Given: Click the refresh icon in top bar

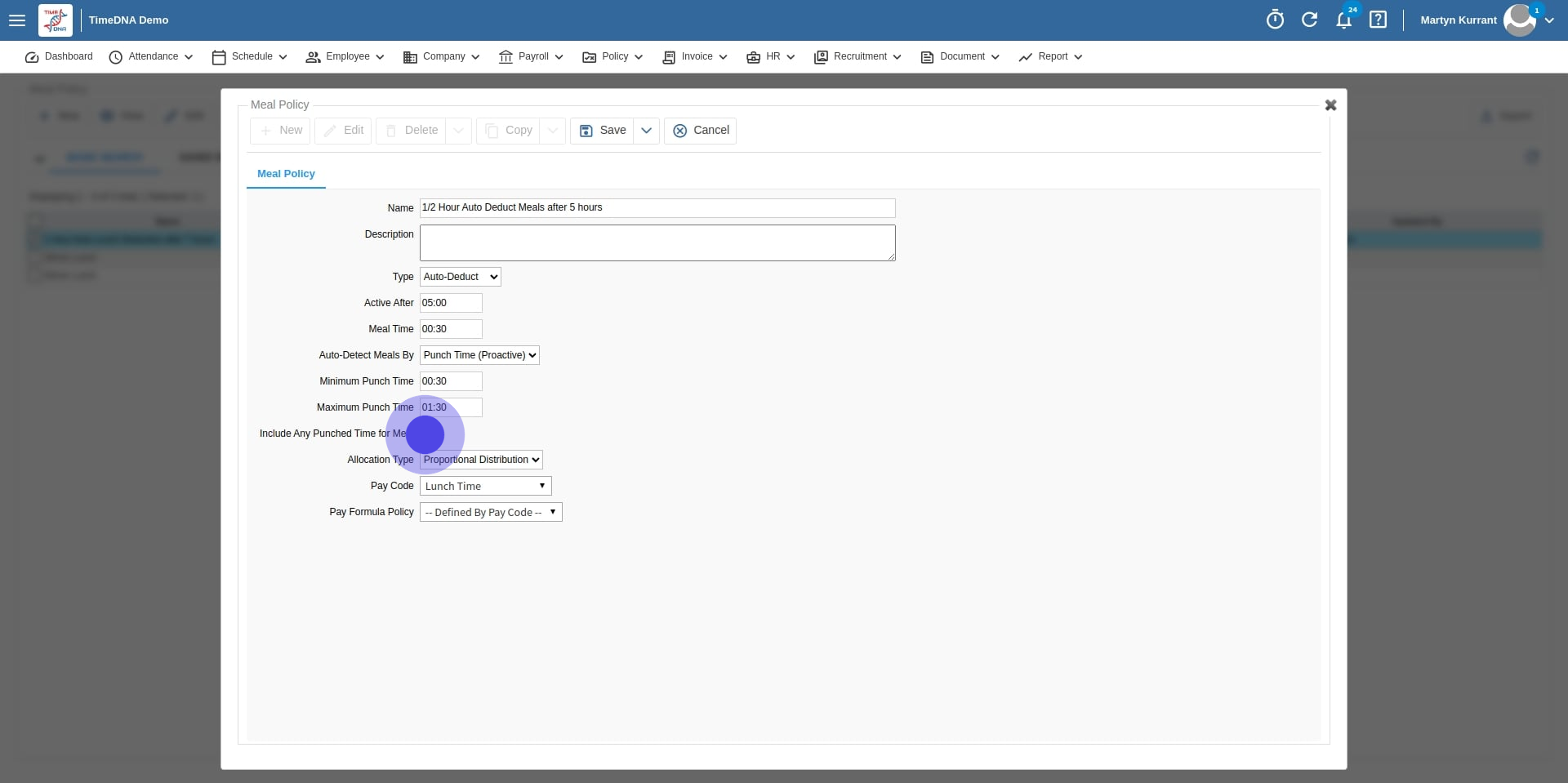Looking at the screenshot, I should (x=1309, y=20).
